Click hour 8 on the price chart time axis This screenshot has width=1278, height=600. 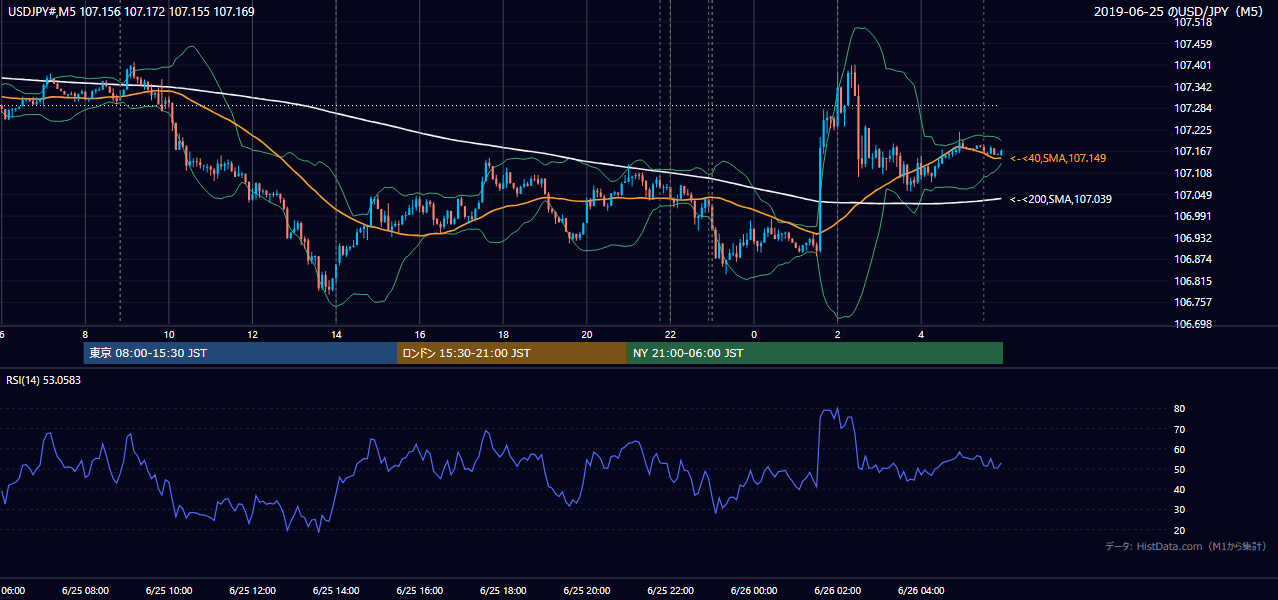pyautogui.click(x=86, y=335)
